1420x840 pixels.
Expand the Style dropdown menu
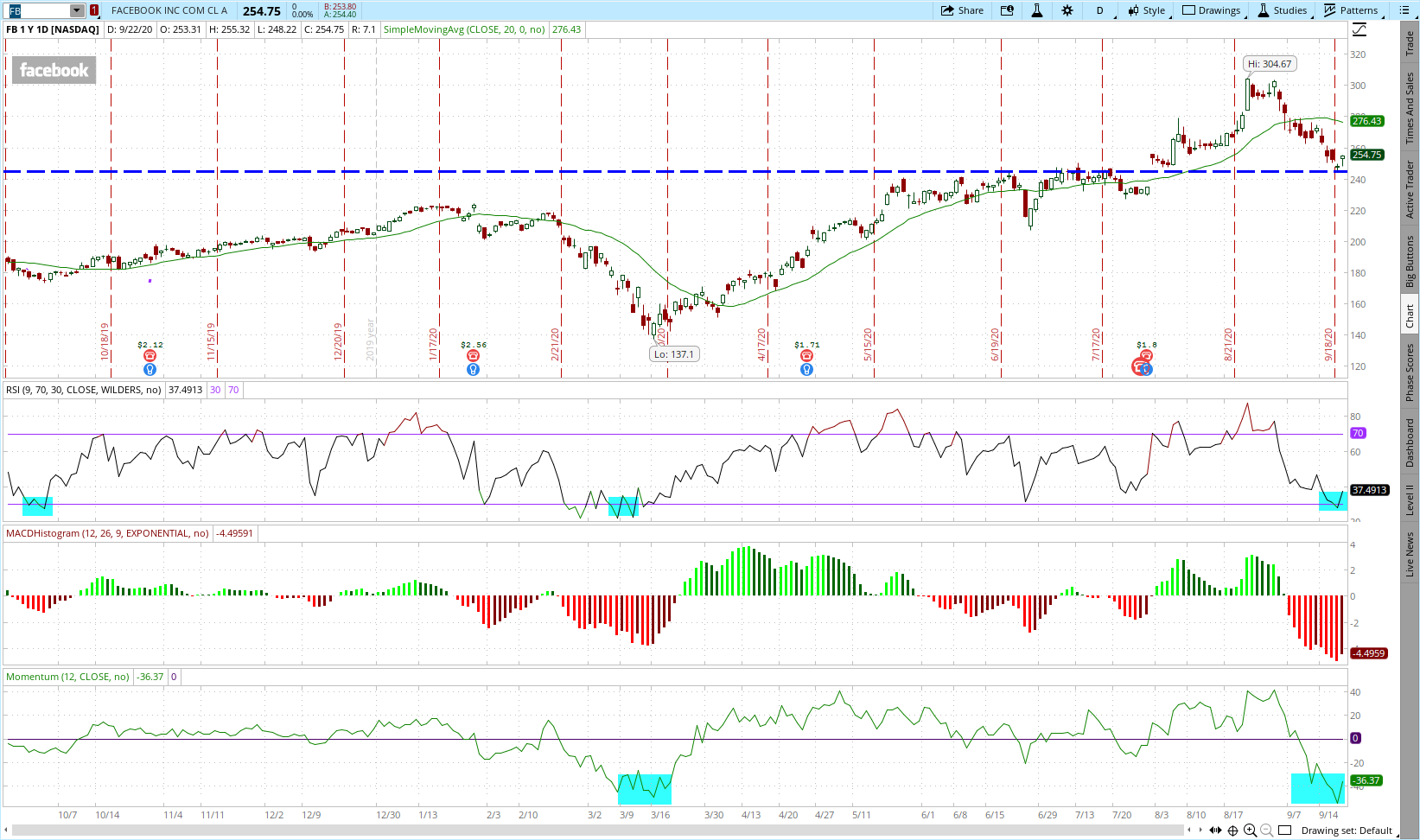(x=1146, y=10)
